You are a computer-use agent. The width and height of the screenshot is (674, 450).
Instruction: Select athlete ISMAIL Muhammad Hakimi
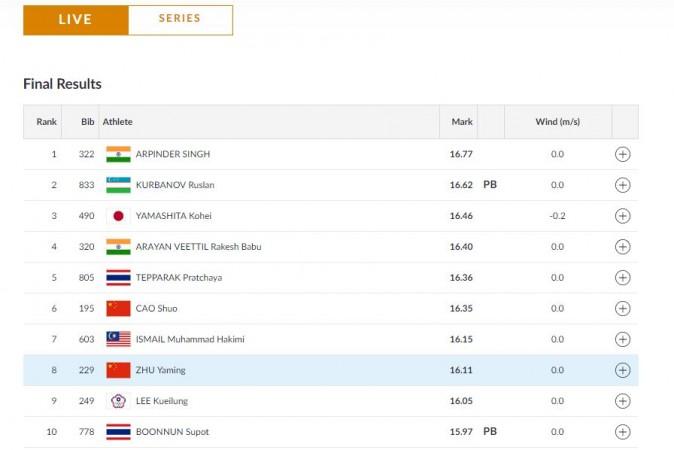tap(190, 340)
